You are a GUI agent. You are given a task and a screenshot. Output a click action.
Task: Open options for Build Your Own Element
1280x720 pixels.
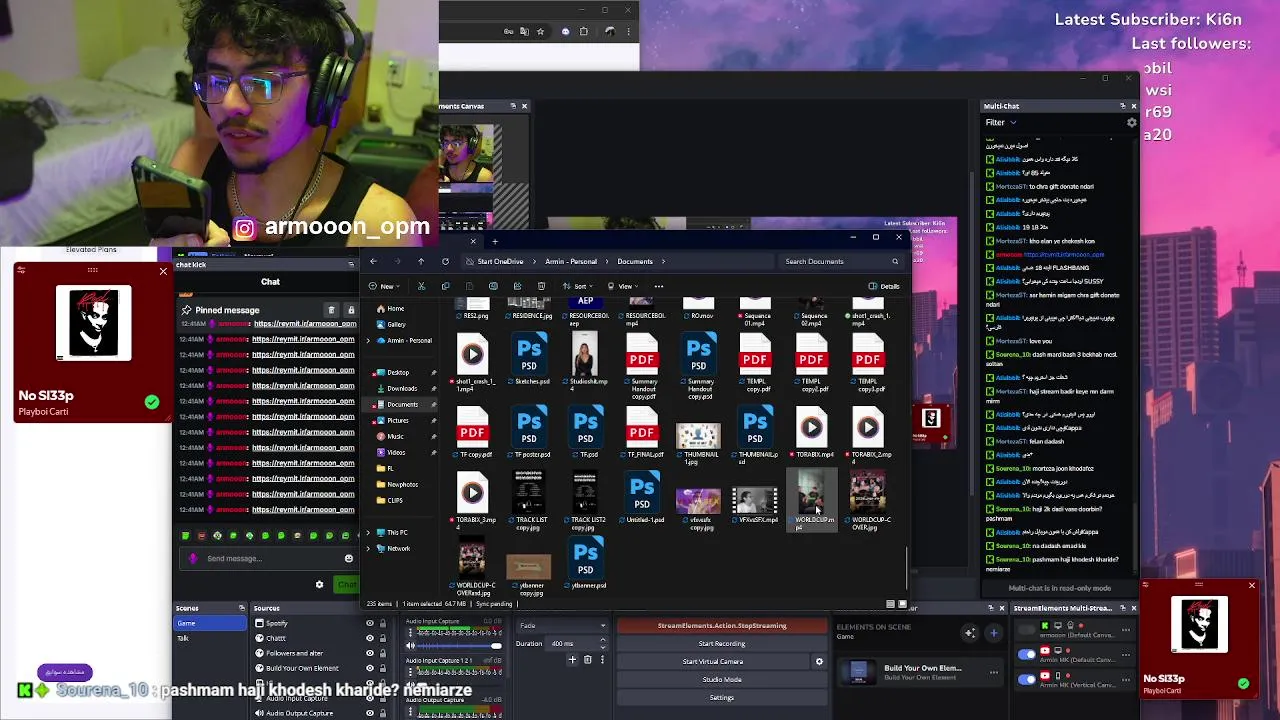[993, 673]
